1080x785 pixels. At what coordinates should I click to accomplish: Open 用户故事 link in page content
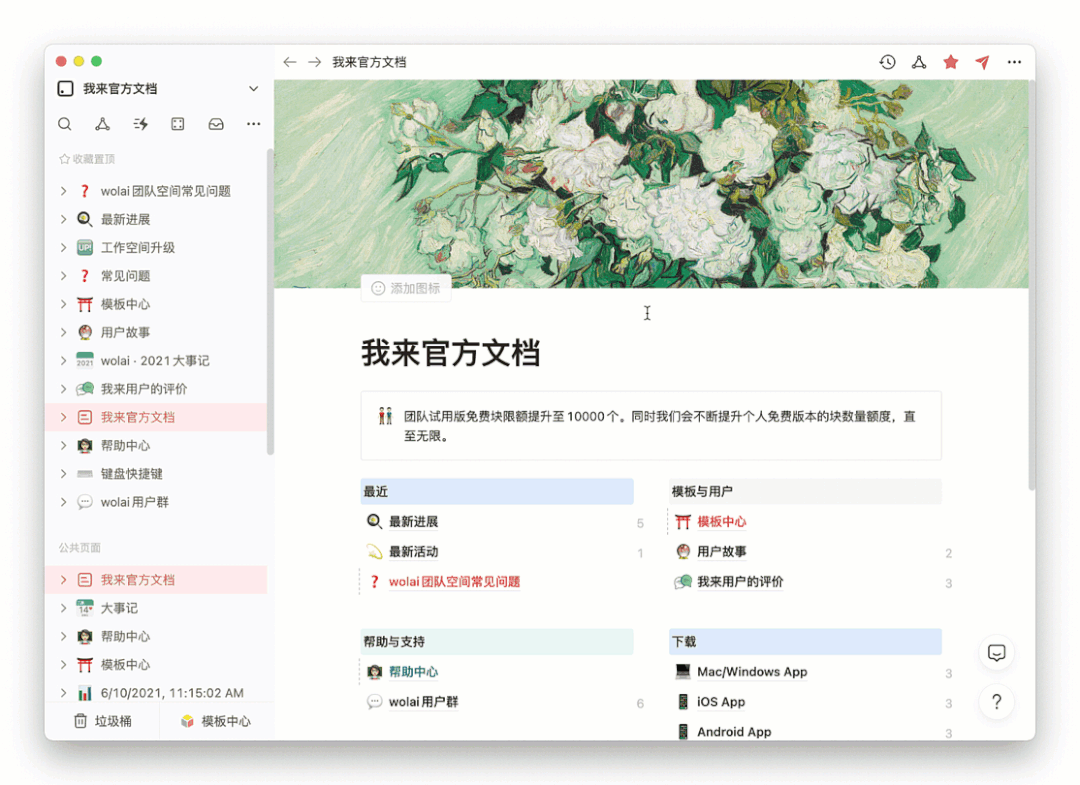tap(722, 552)
